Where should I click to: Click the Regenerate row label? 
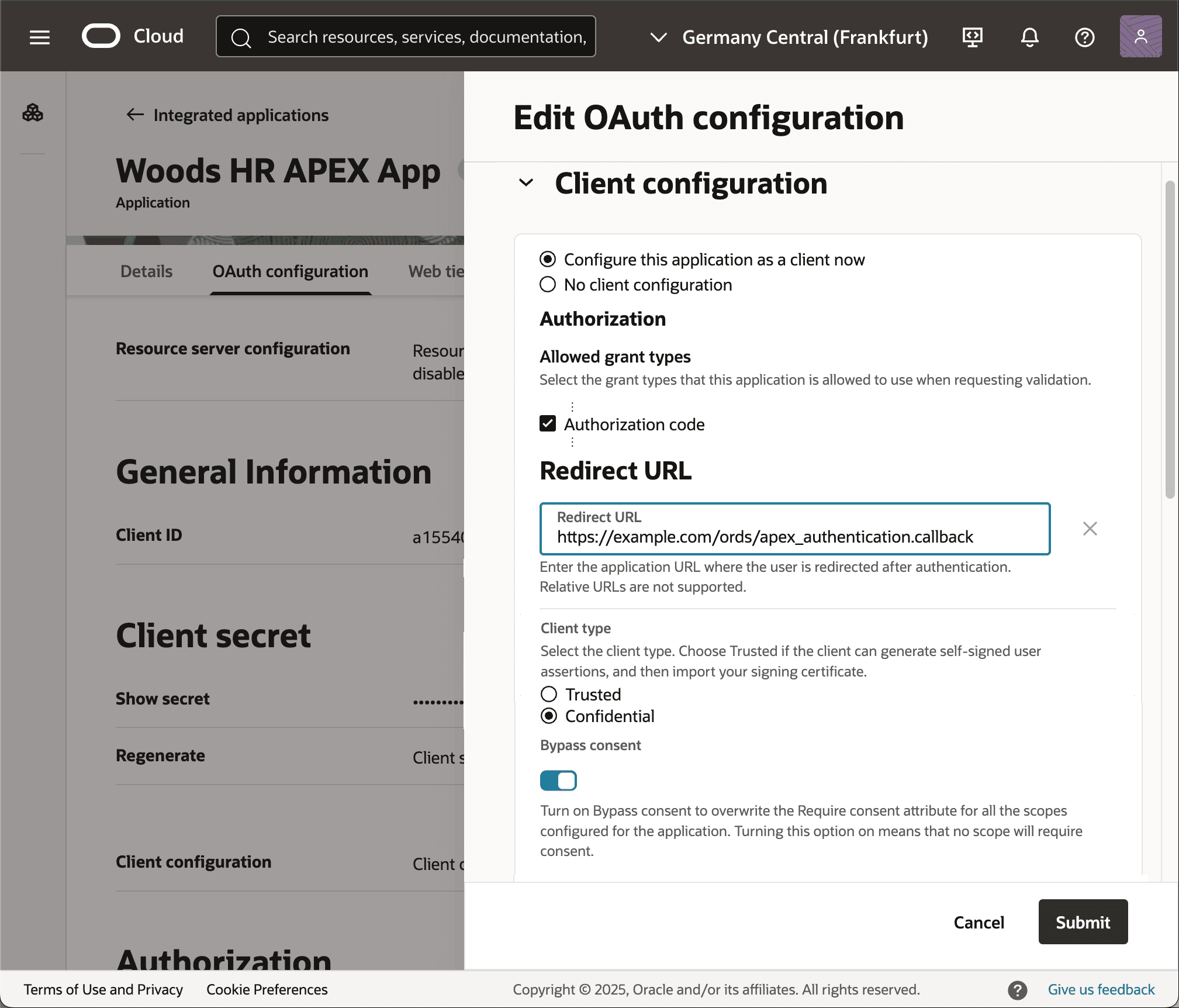[x=160, y=755]
